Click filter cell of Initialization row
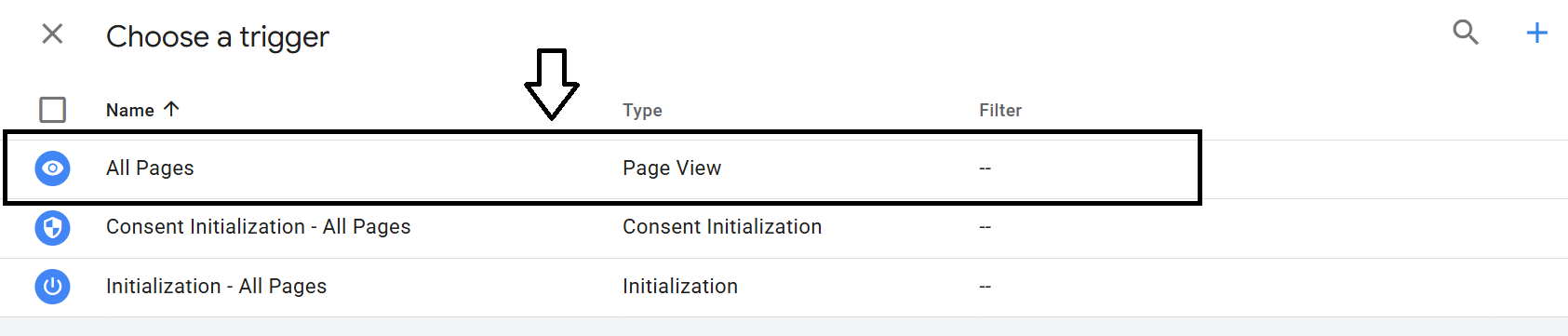The image size is (1568, 336). (x=985, y=287)
